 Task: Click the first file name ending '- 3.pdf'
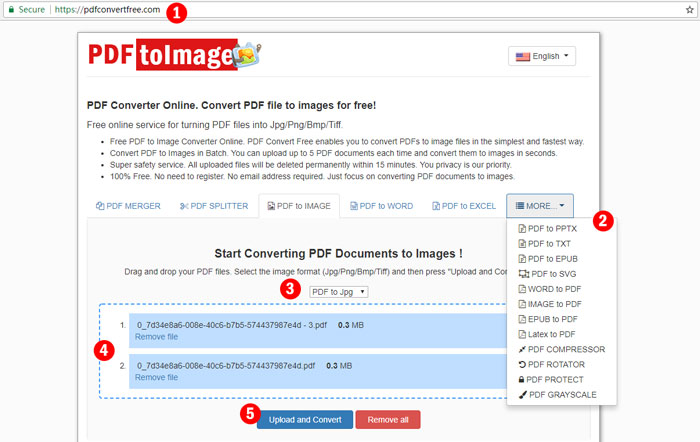tap(232, 325)
